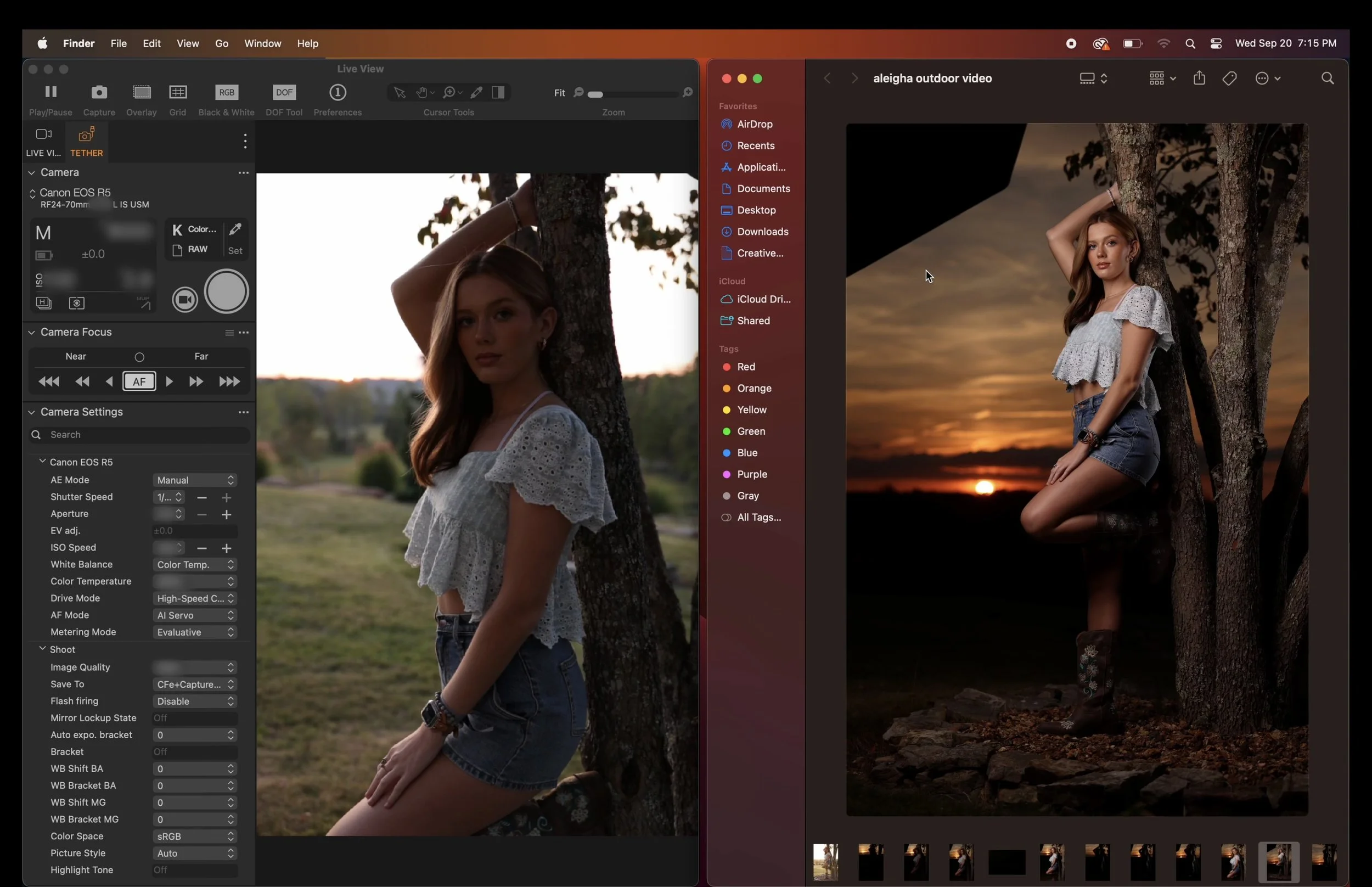Open the AE Mode Manual dropdown

195,480
